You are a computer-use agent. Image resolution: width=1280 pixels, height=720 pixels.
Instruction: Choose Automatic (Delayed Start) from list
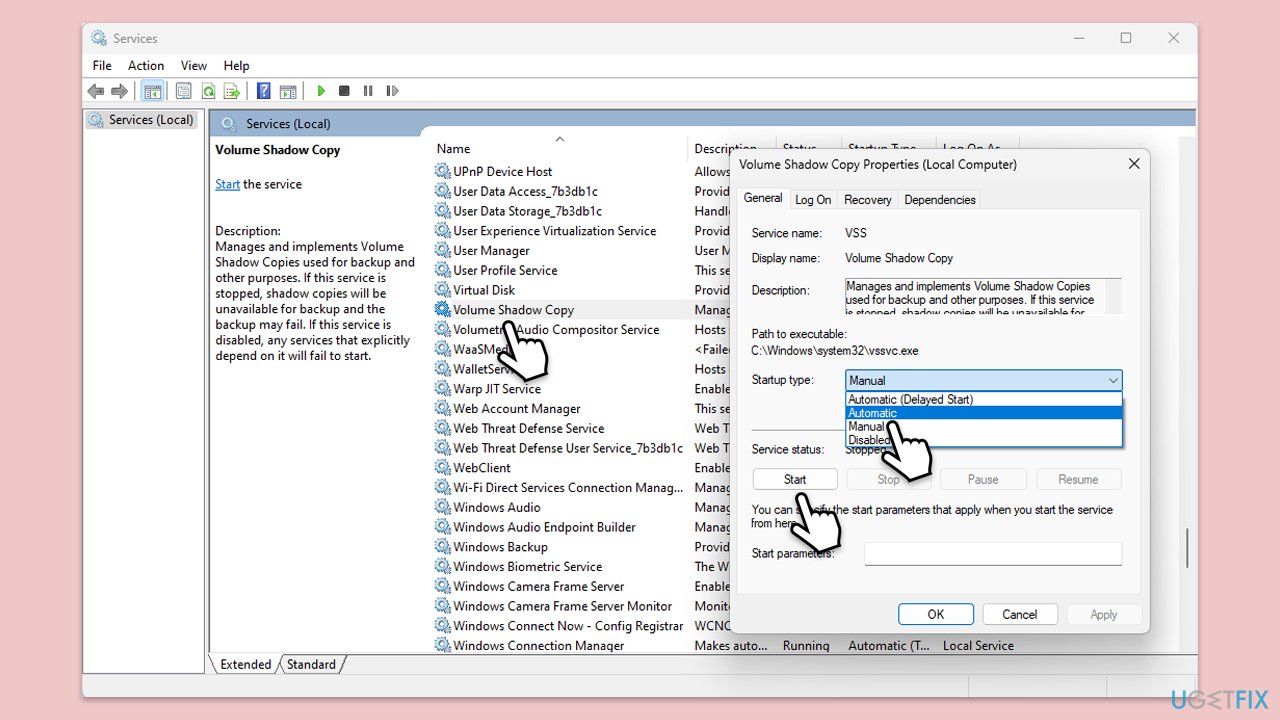(910, 400)
